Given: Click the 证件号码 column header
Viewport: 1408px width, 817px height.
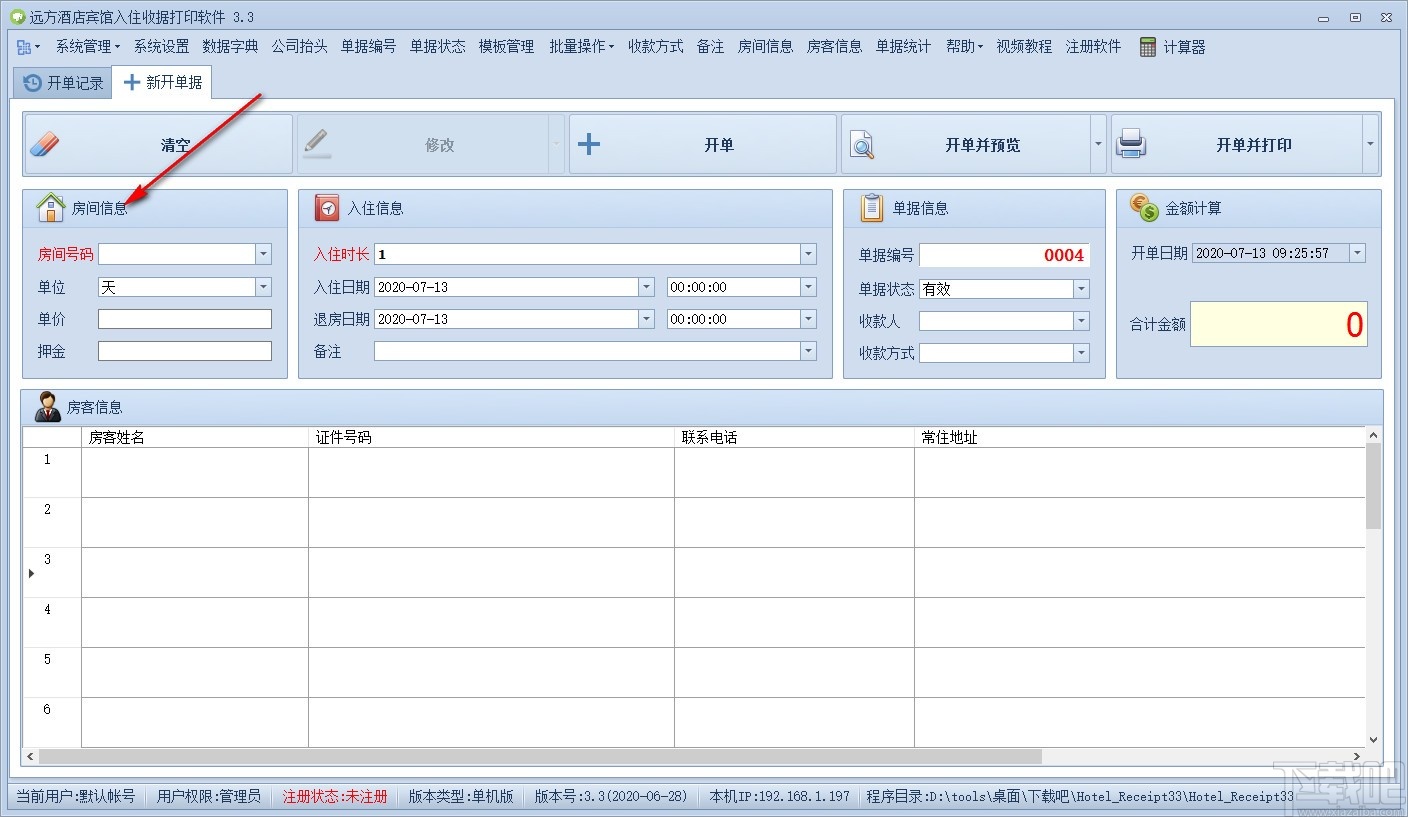Looking at the screenshot, I should click(491, 437).
